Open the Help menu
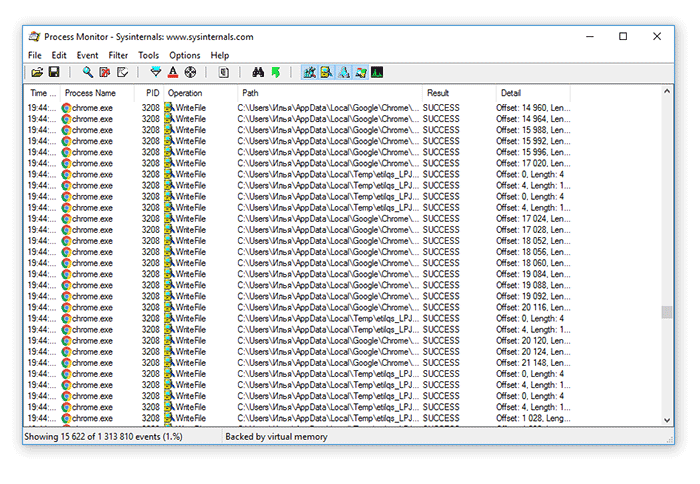The width and height of the screenshot is (700, 484). coord(220,55)
